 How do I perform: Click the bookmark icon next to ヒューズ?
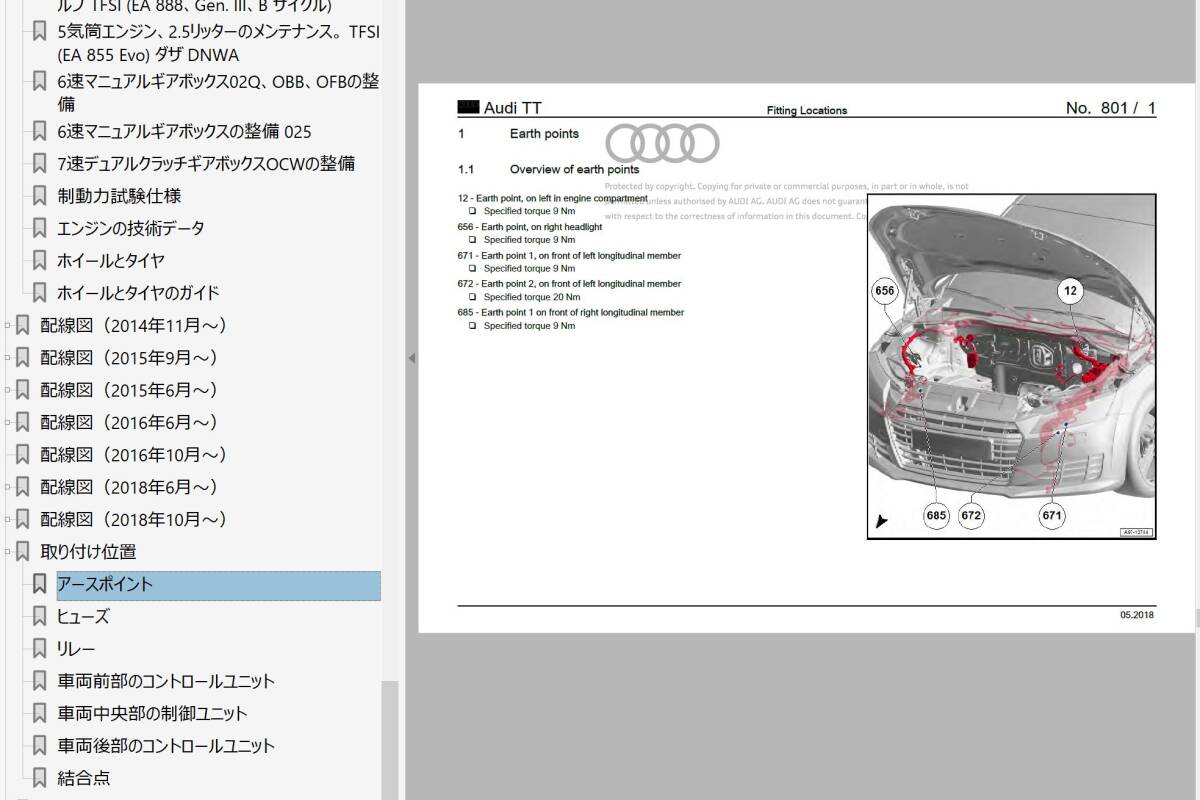click(39, 616)
